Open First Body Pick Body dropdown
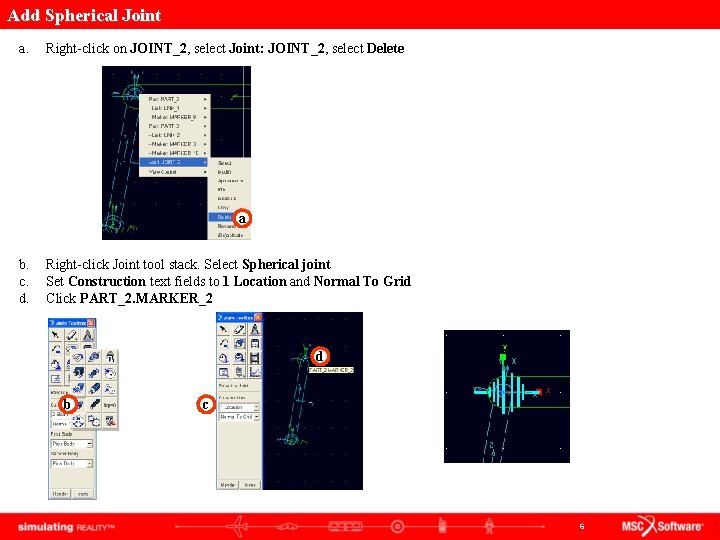720x540 pixels. [x=72, y=444]
